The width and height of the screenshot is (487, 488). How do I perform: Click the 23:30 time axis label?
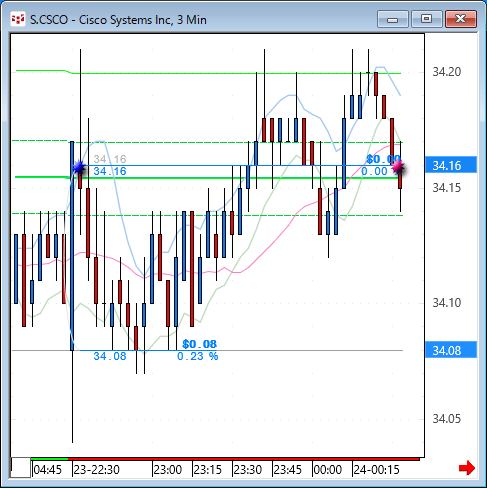tap(247, 470)
